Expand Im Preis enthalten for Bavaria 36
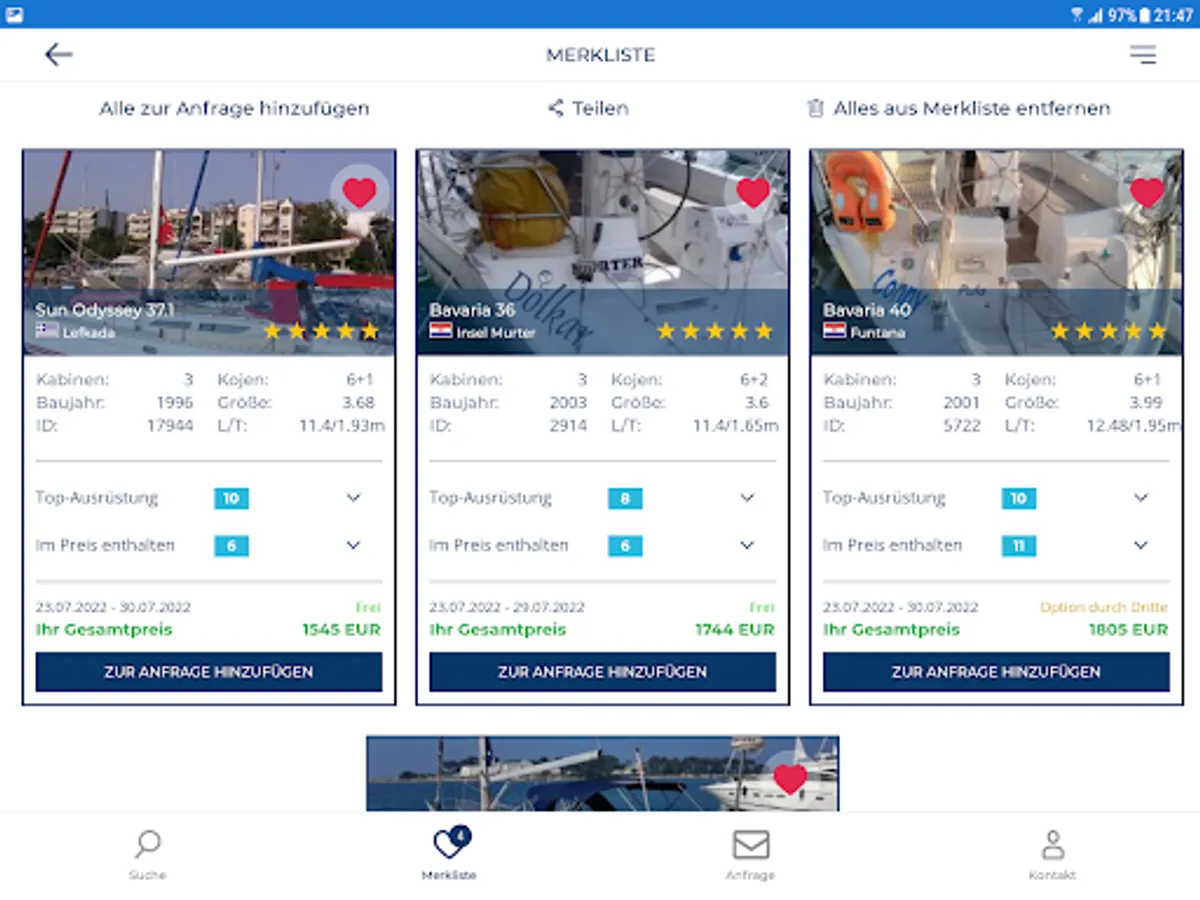This screenshot has width=1200, height=900. [x=747, y=545]
